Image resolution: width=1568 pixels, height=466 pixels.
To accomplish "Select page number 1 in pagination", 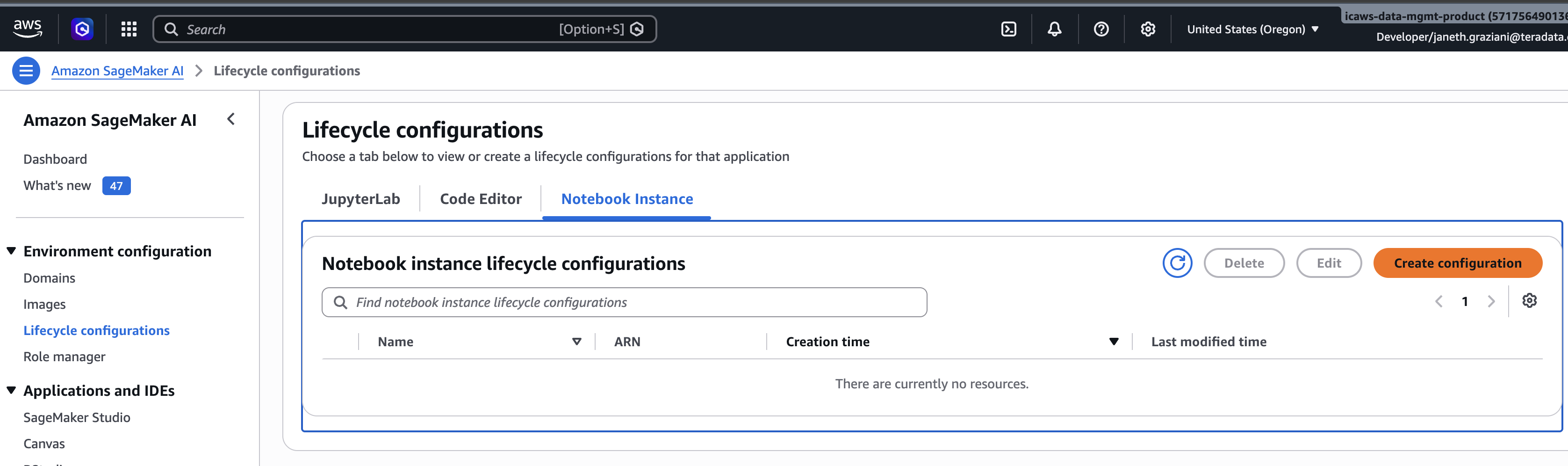I will [x=1465, y=301].
